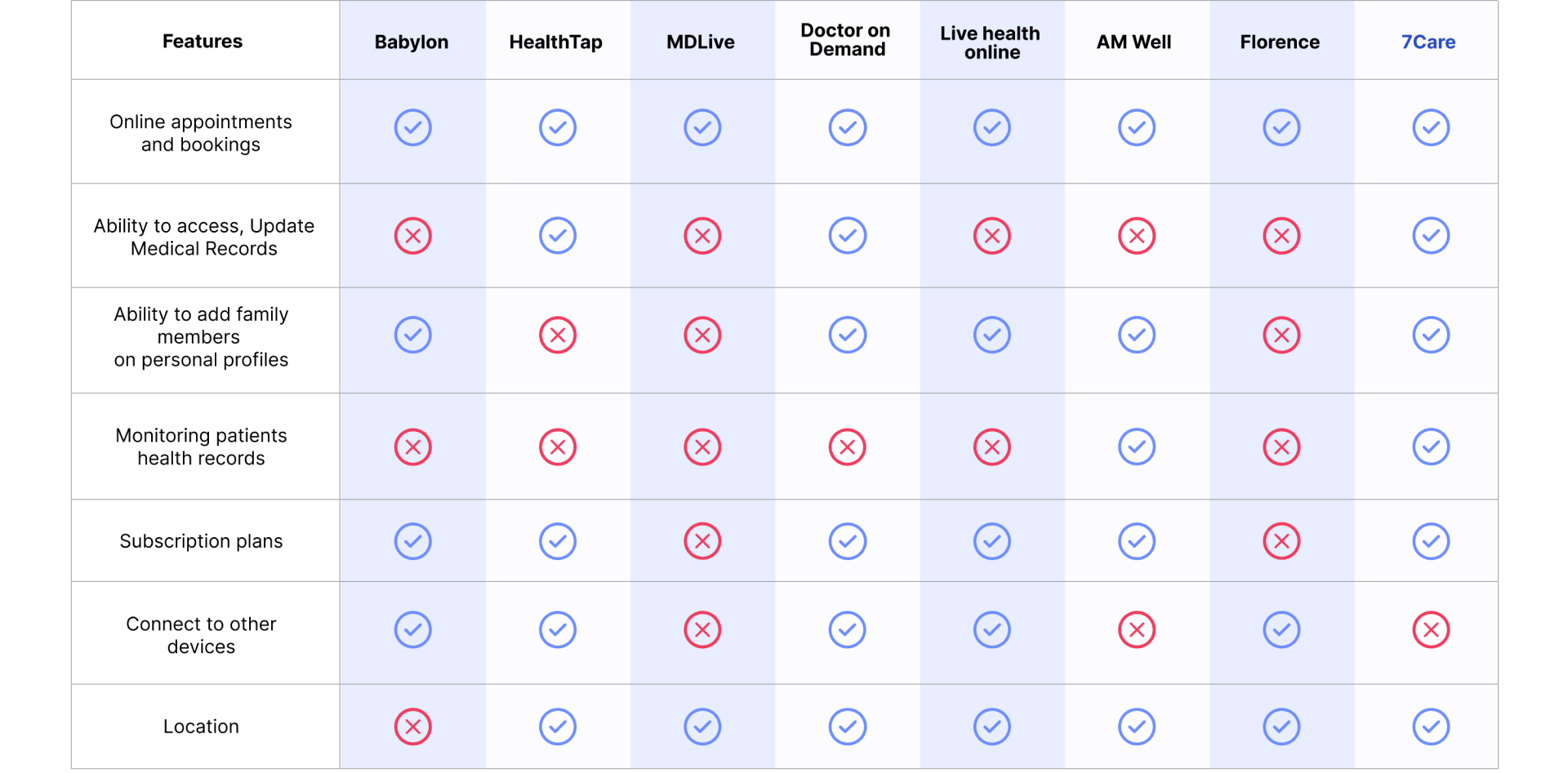Select the 7Care column header
This screenshot has height=773, width=1568.
point(1428,42)
